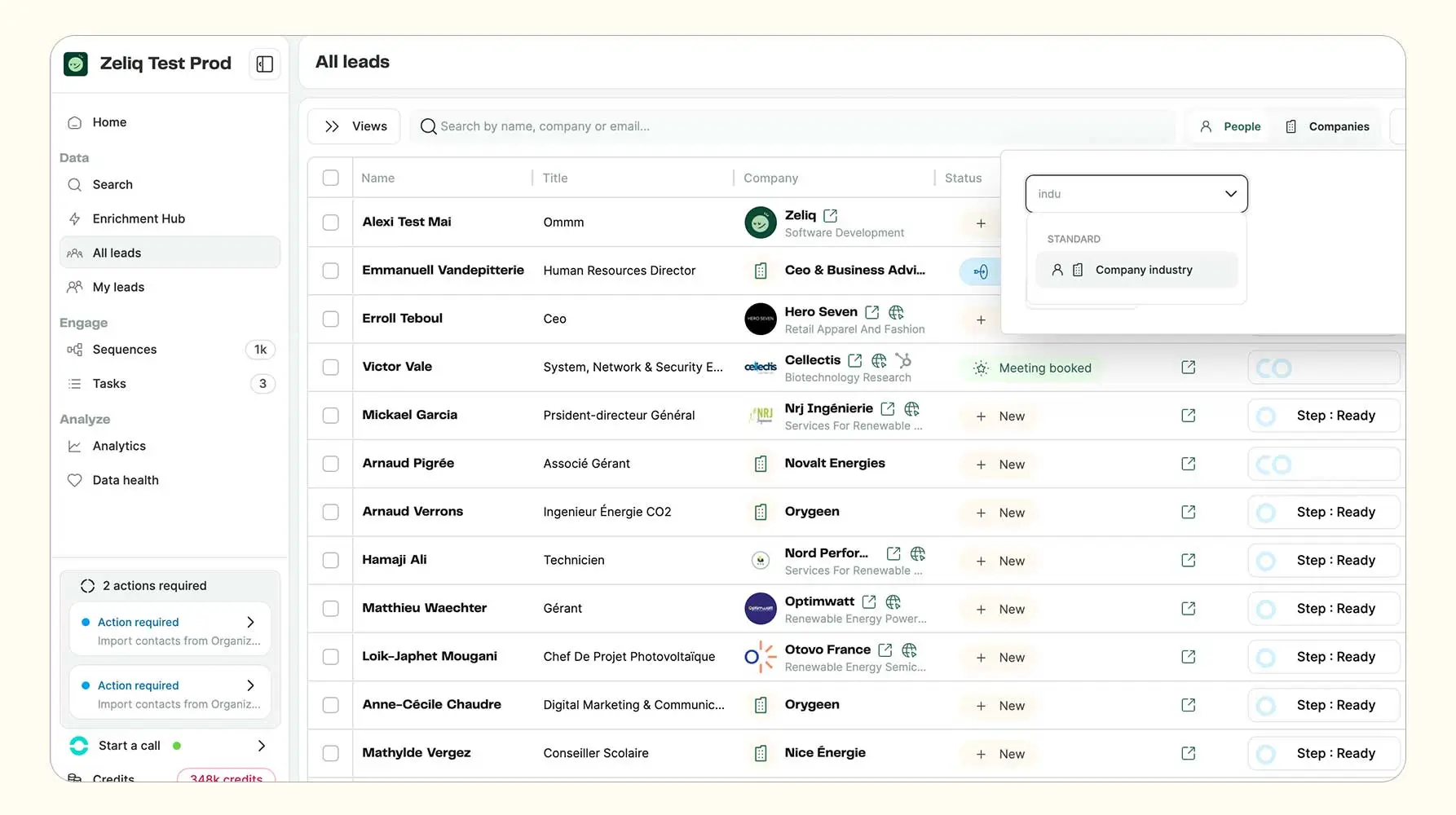Open New status for Arnaud Verrons

(1000, 513)
